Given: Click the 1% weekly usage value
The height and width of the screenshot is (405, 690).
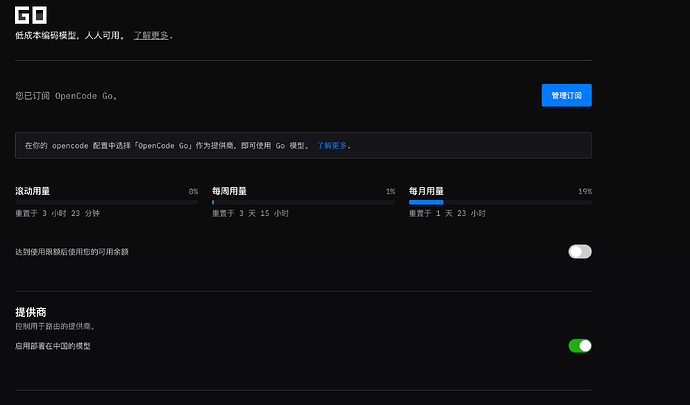Looking at the screenshot, I should 390,191.
